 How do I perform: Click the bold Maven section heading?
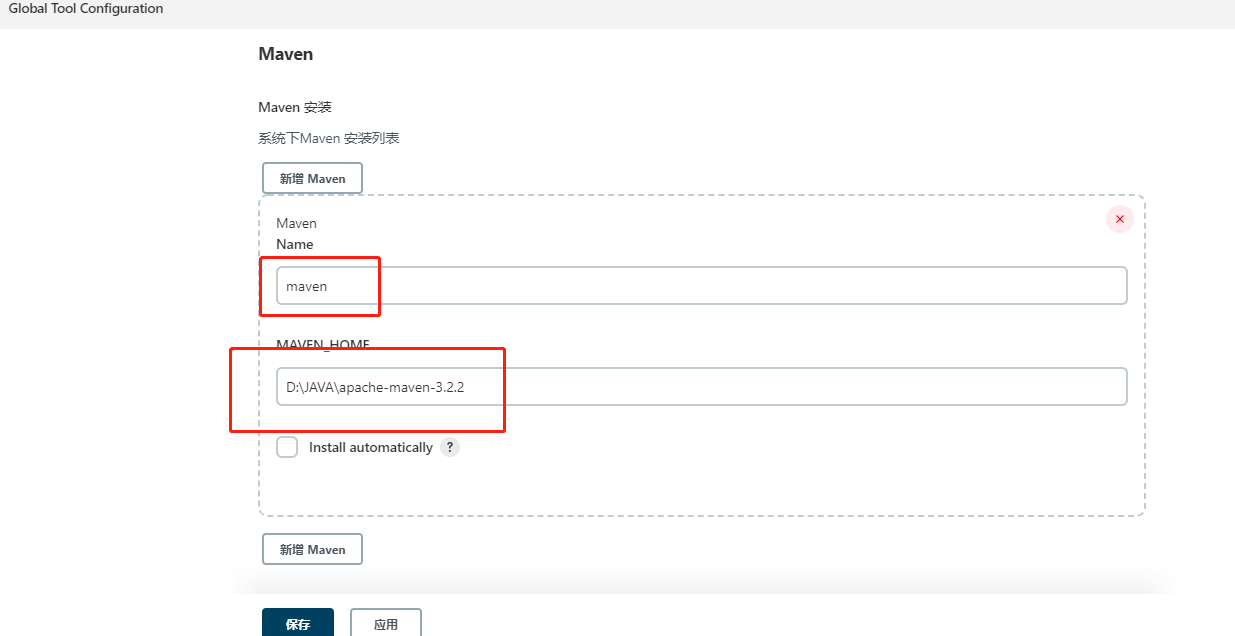coord(286,54)
